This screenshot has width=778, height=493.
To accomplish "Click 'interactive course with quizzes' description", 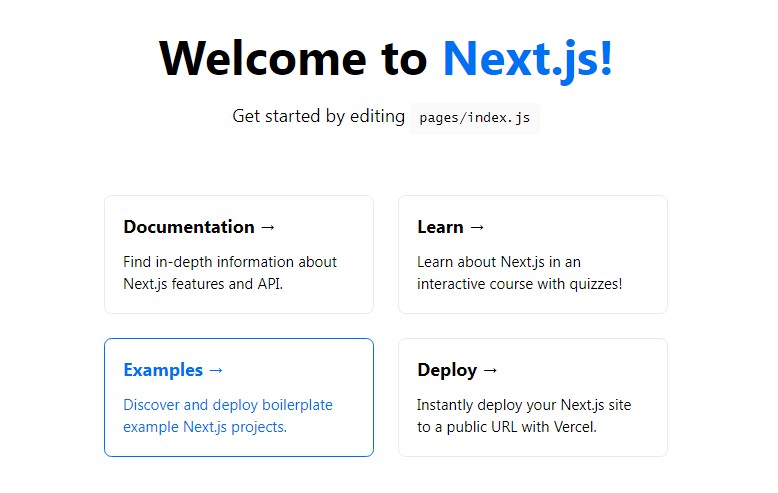I will coord(519,284).
